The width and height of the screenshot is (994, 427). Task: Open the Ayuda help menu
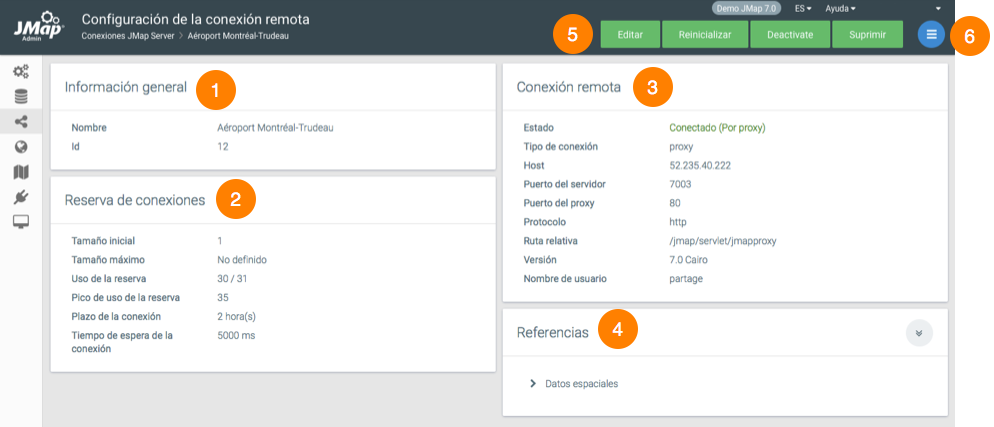840,8
